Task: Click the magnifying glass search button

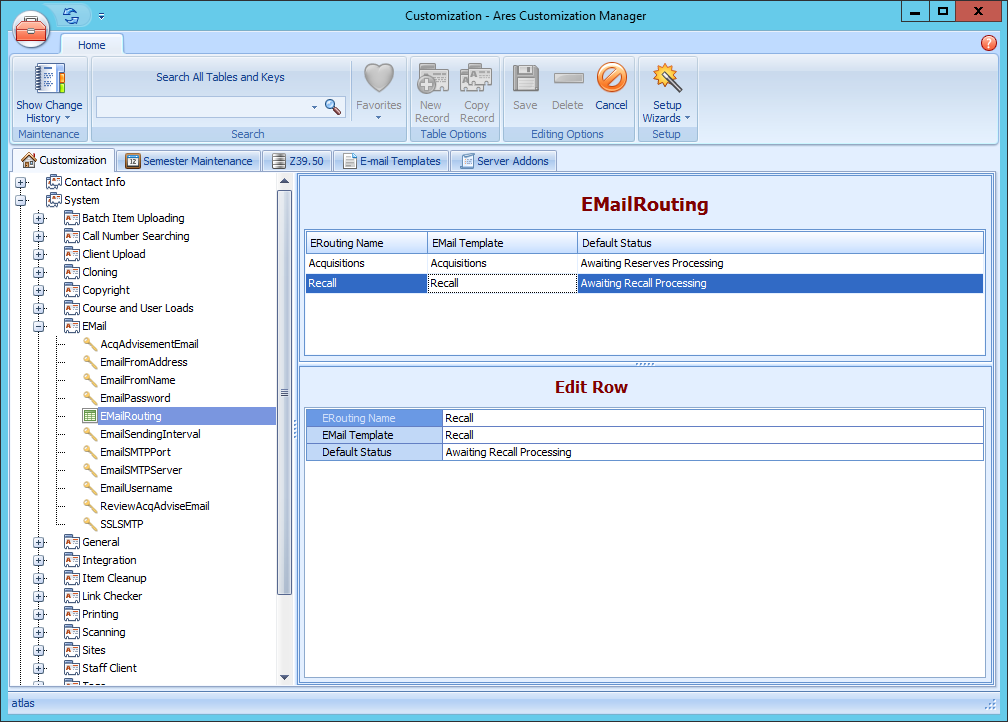Action: coord(333,106)
